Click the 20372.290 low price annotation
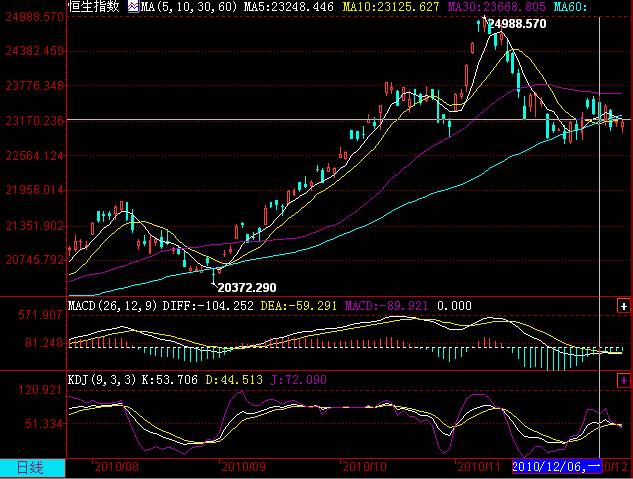 (247, 288)
